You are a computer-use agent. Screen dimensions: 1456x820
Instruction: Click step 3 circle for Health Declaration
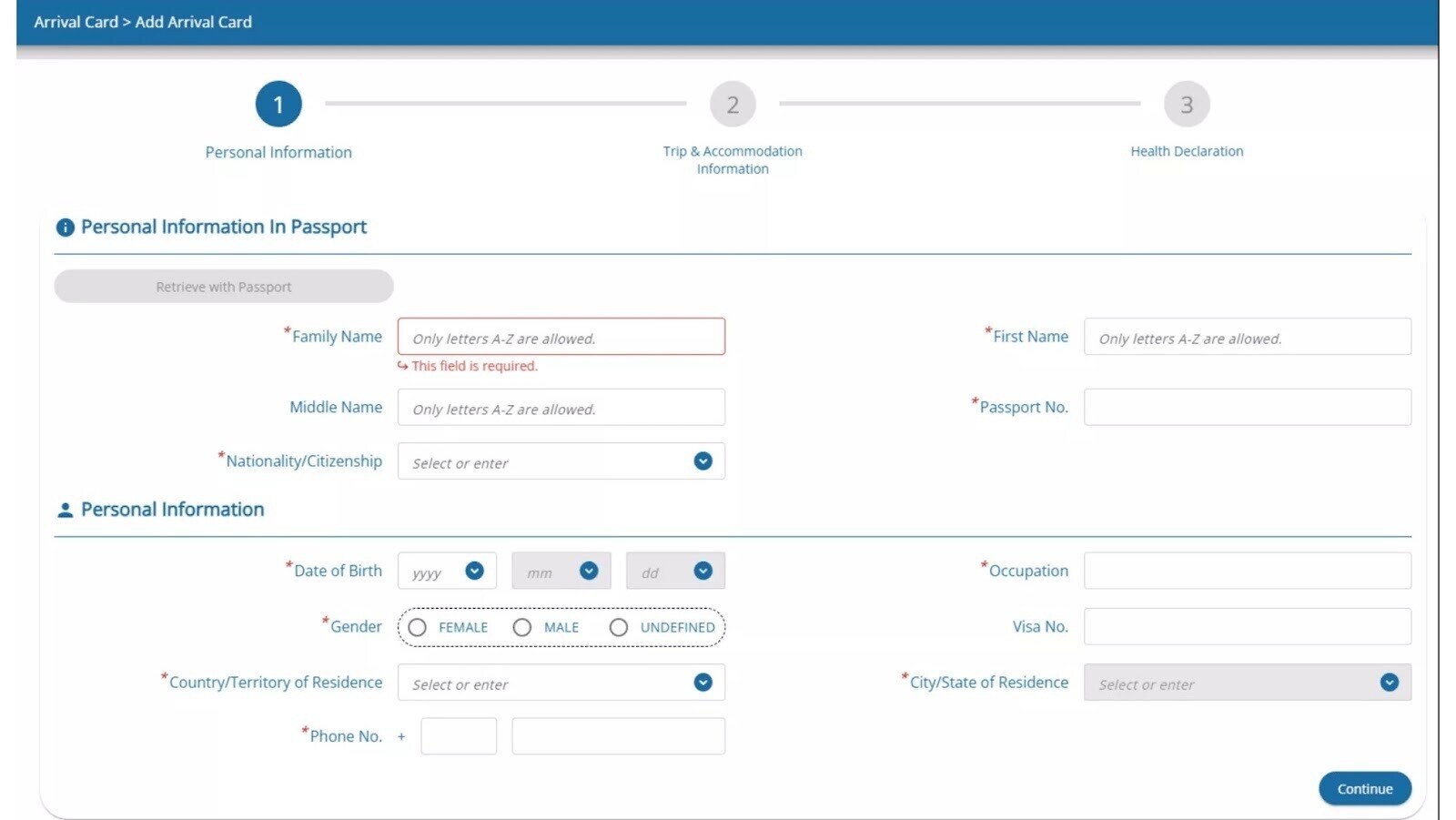point(1187,104)
